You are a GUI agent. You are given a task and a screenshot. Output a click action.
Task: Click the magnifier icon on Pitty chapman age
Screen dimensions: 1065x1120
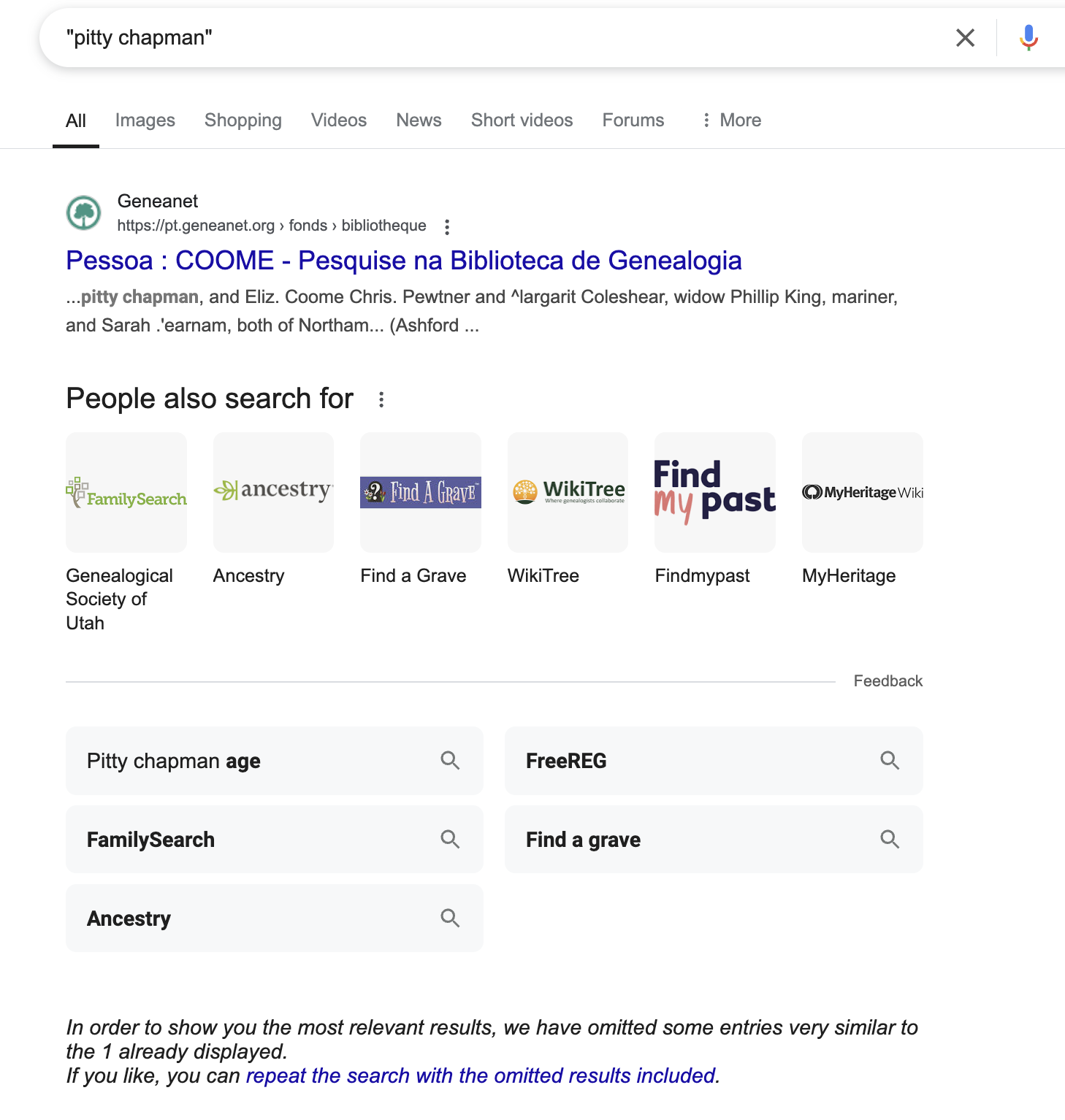point(450,761)
